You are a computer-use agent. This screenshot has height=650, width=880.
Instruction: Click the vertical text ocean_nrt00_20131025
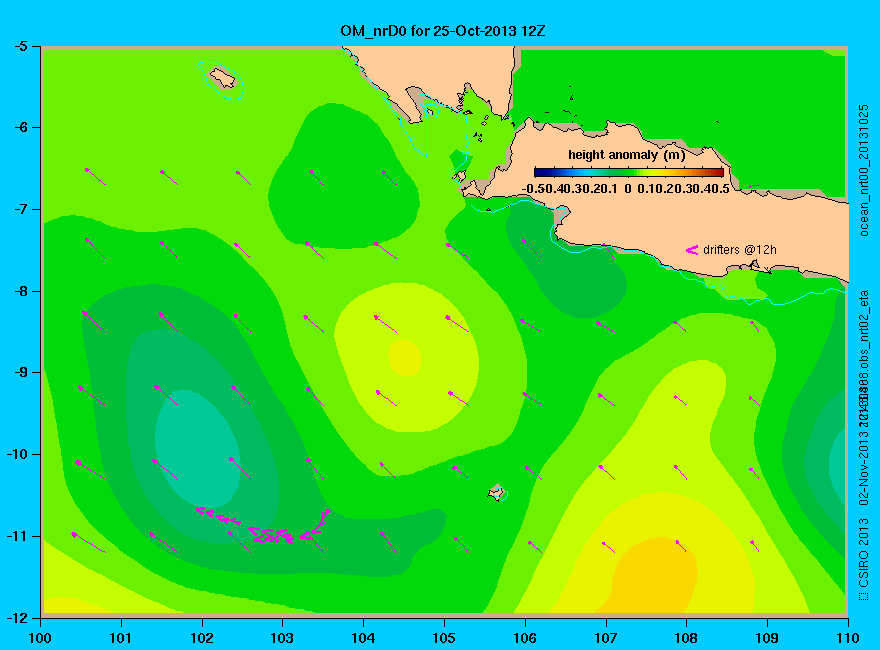coord(864,170)
